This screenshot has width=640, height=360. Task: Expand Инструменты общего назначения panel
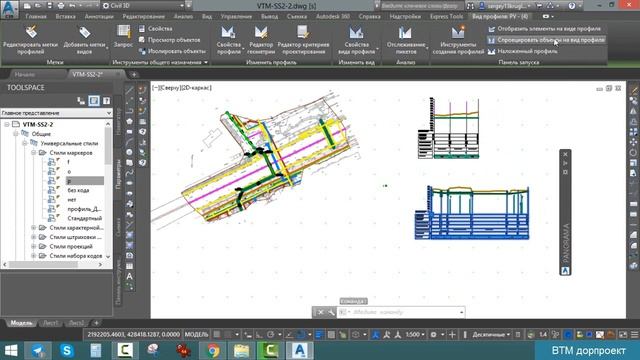click(160, 62)
